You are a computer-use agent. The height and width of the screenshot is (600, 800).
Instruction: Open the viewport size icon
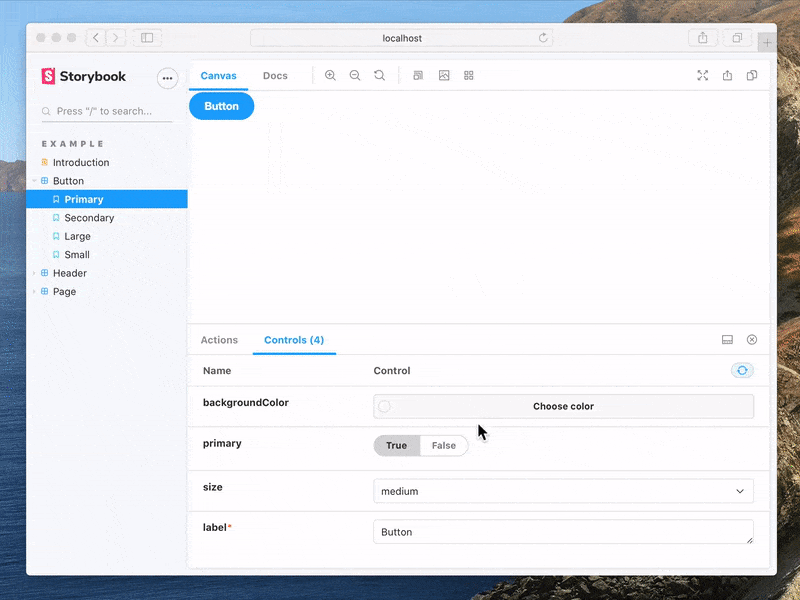click(418, 76)
